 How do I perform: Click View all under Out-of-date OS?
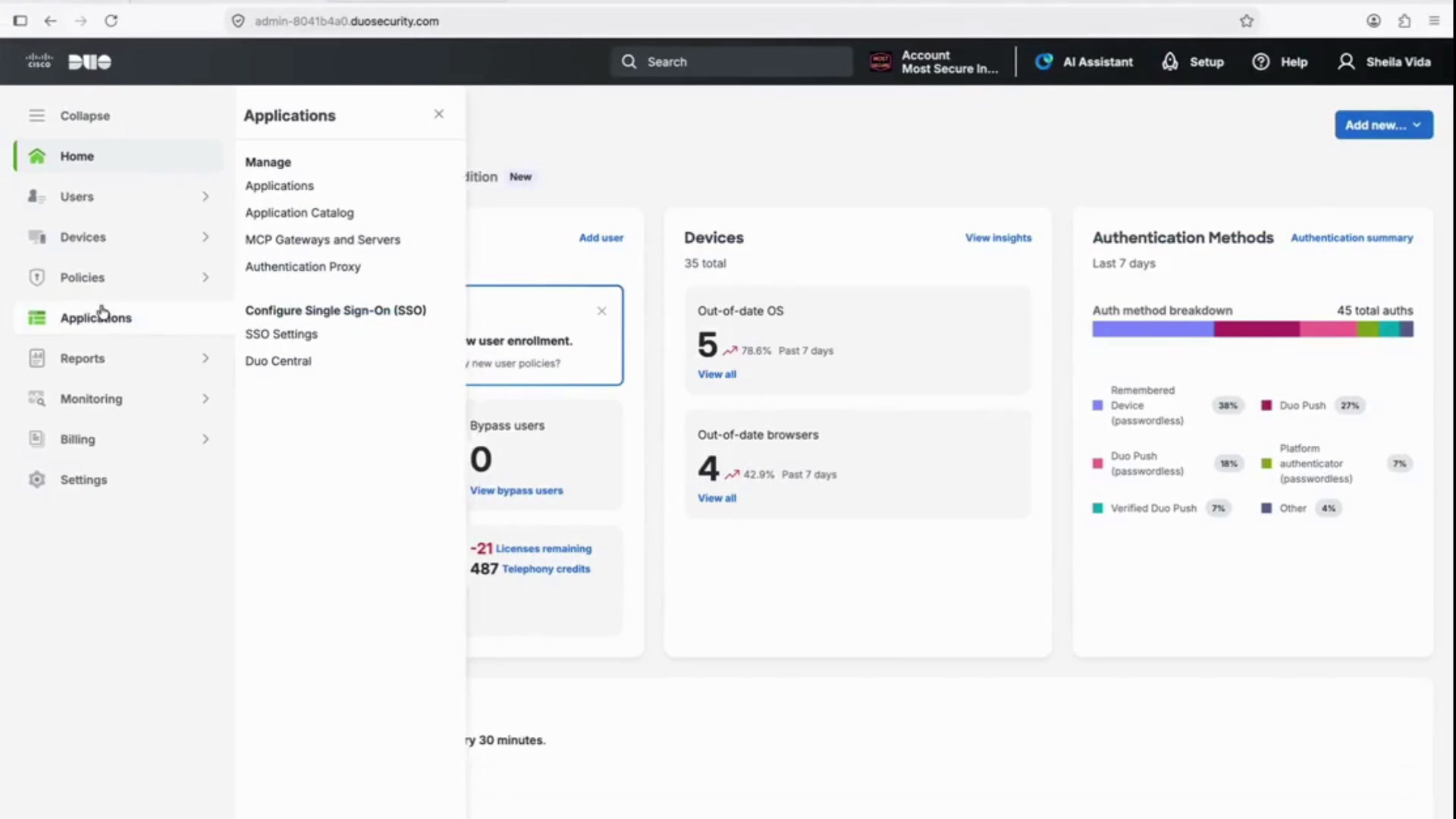click(x=717, y=375)
